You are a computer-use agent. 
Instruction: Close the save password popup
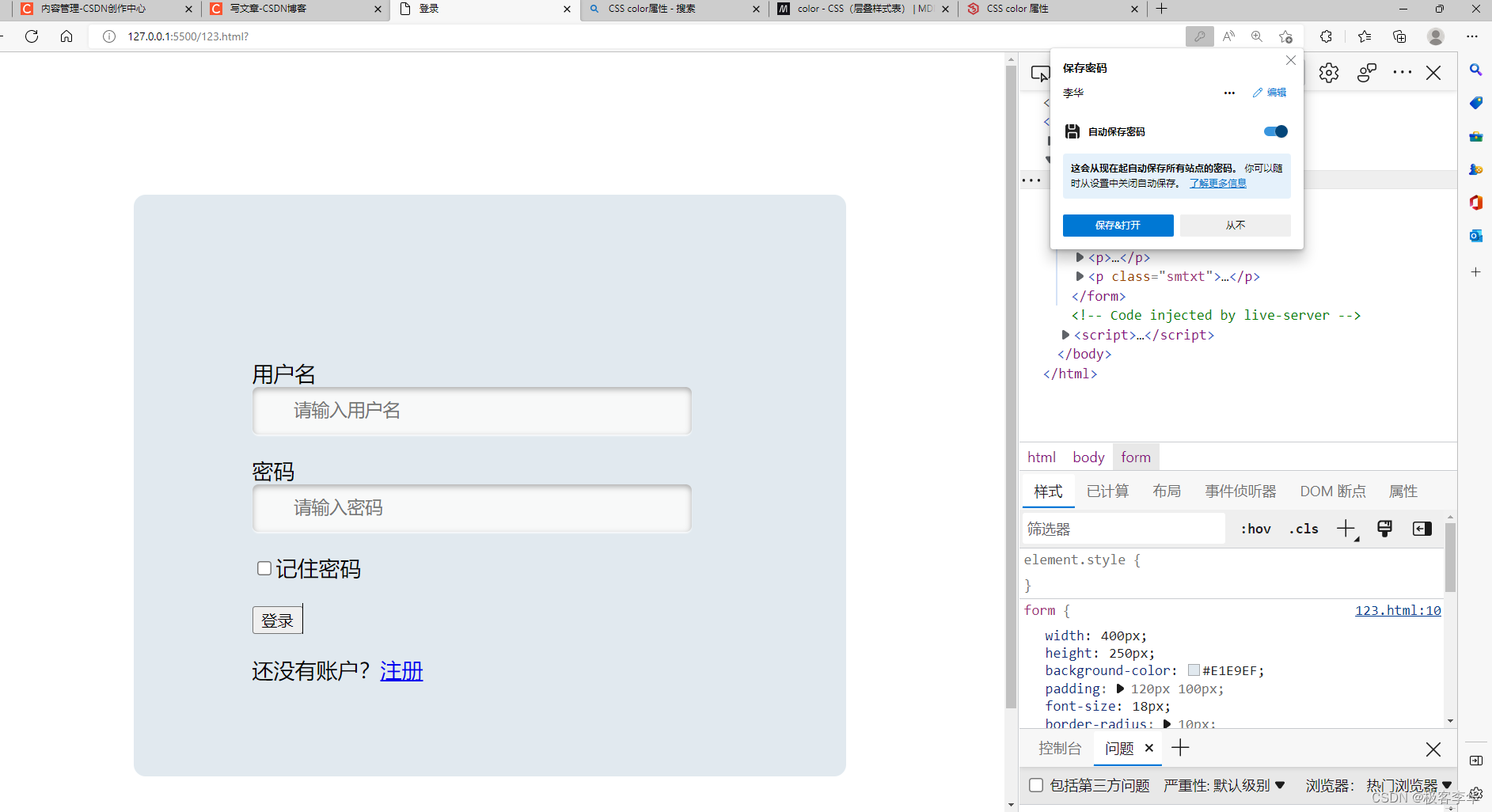coord(1291,60)
